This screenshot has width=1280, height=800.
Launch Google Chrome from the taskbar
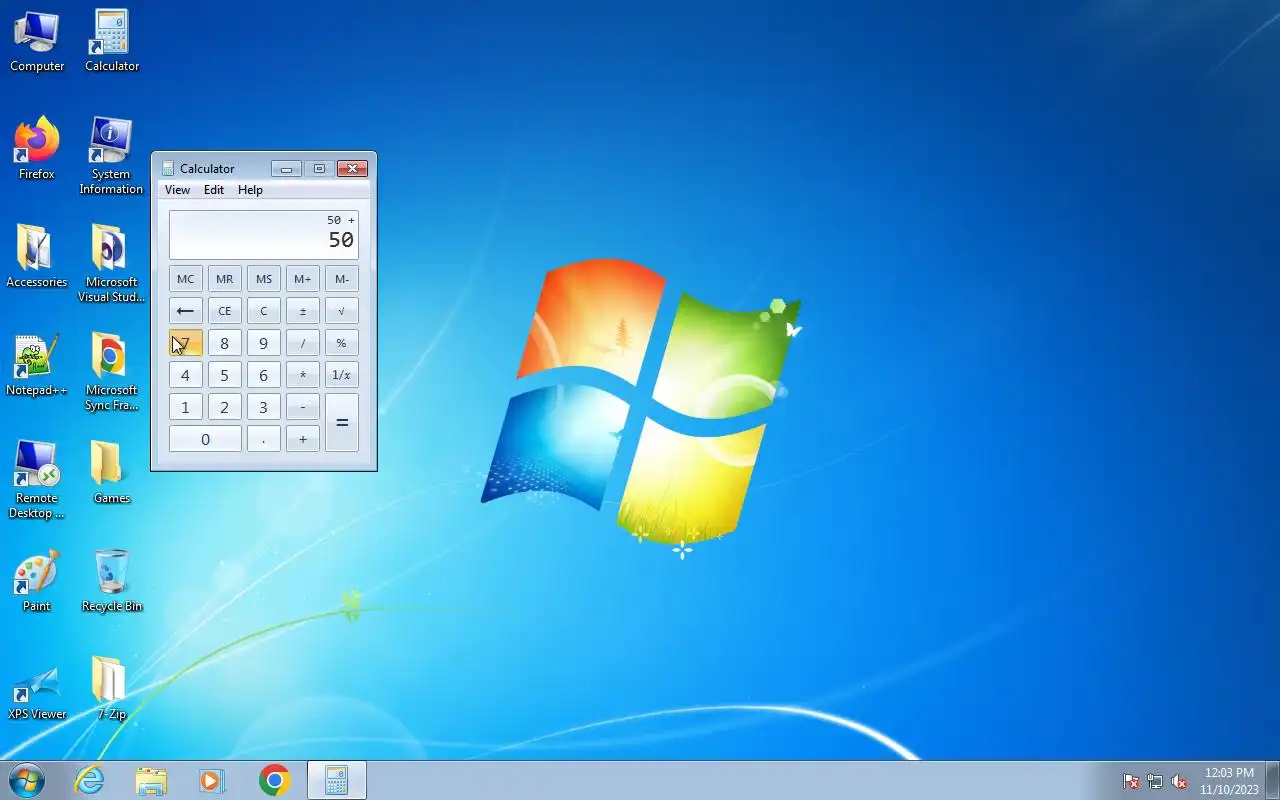point(274,780)
